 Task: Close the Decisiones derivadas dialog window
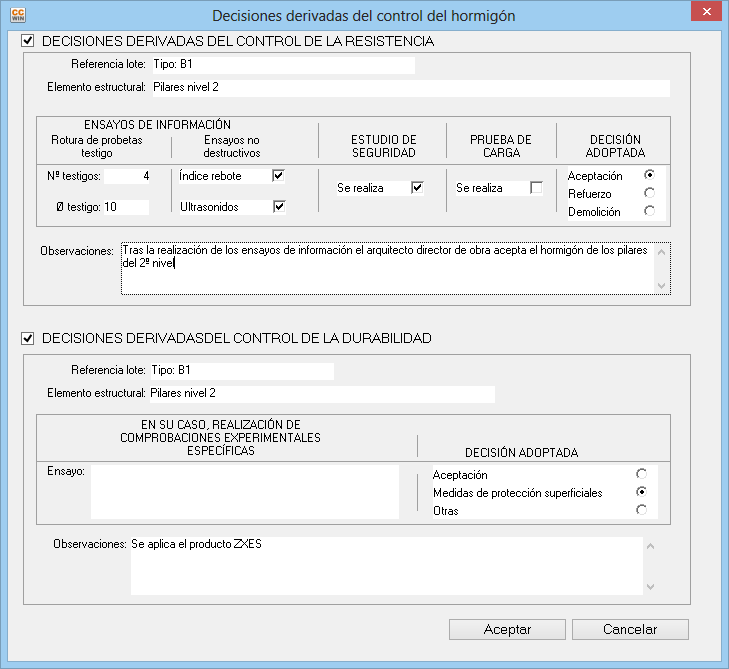coord(706,12)
